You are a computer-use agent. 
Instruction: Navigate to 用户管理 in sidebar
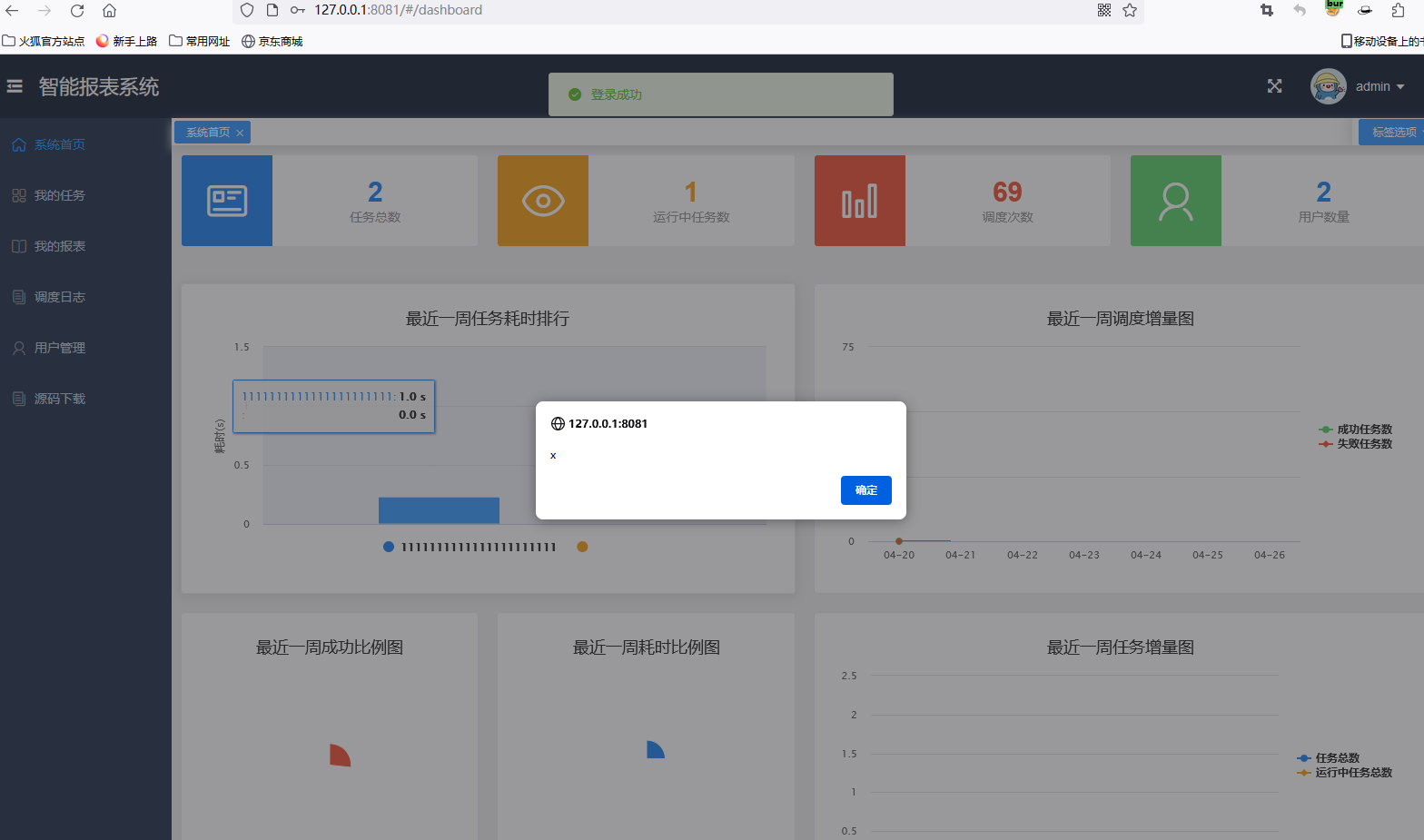(85, 348)
